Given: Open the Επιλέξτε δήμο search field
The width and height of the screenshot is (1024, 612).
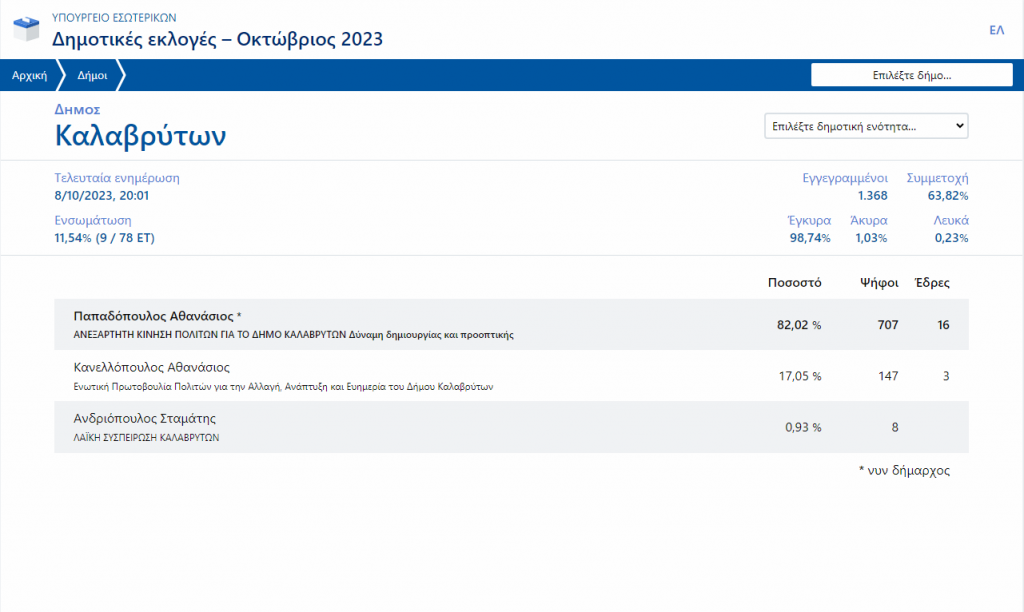Looking at the screenshot, I should click(912, 75).
